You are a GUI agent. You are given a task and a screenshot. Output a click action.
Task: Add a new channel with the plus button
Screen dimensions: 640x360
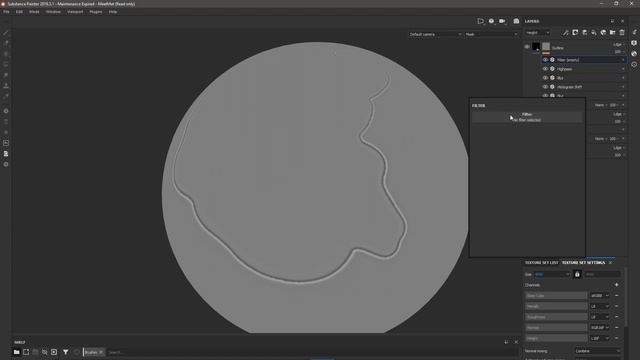616,285
